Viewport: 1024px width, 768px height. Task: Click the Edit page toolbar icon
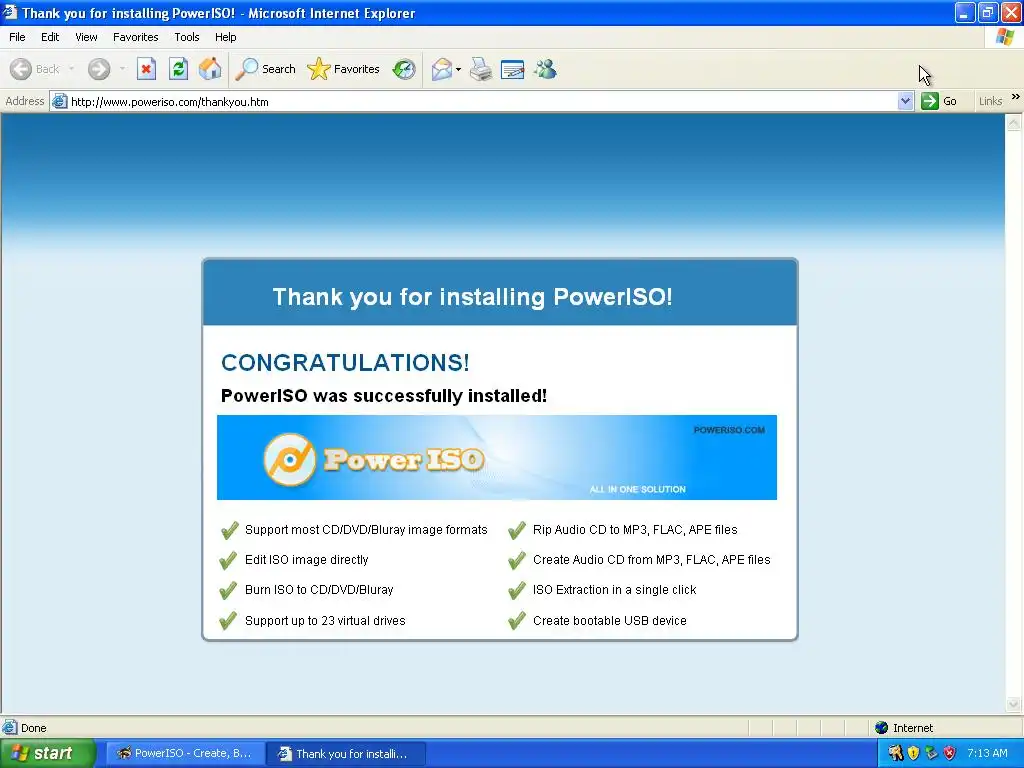[x=513, y=69]
